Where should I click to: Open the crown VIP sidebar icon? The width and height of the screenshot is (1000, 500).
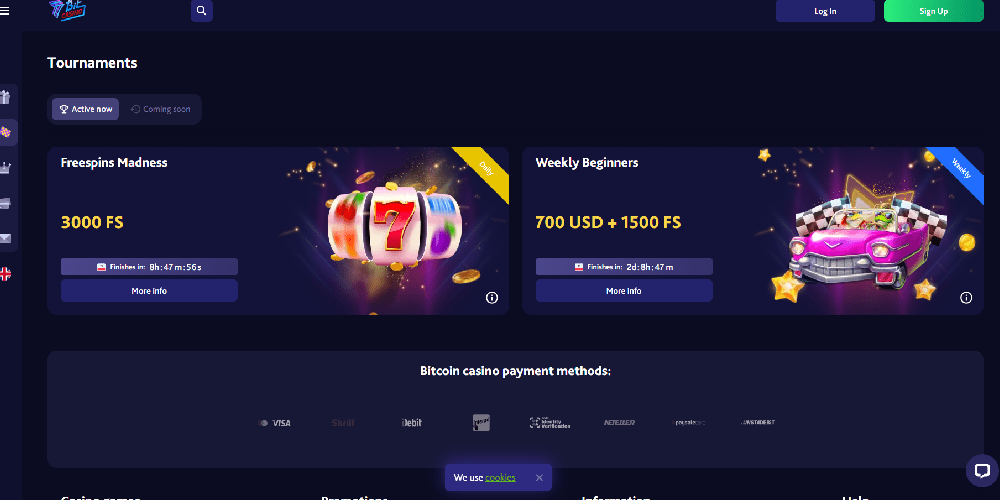coord(5,168)
